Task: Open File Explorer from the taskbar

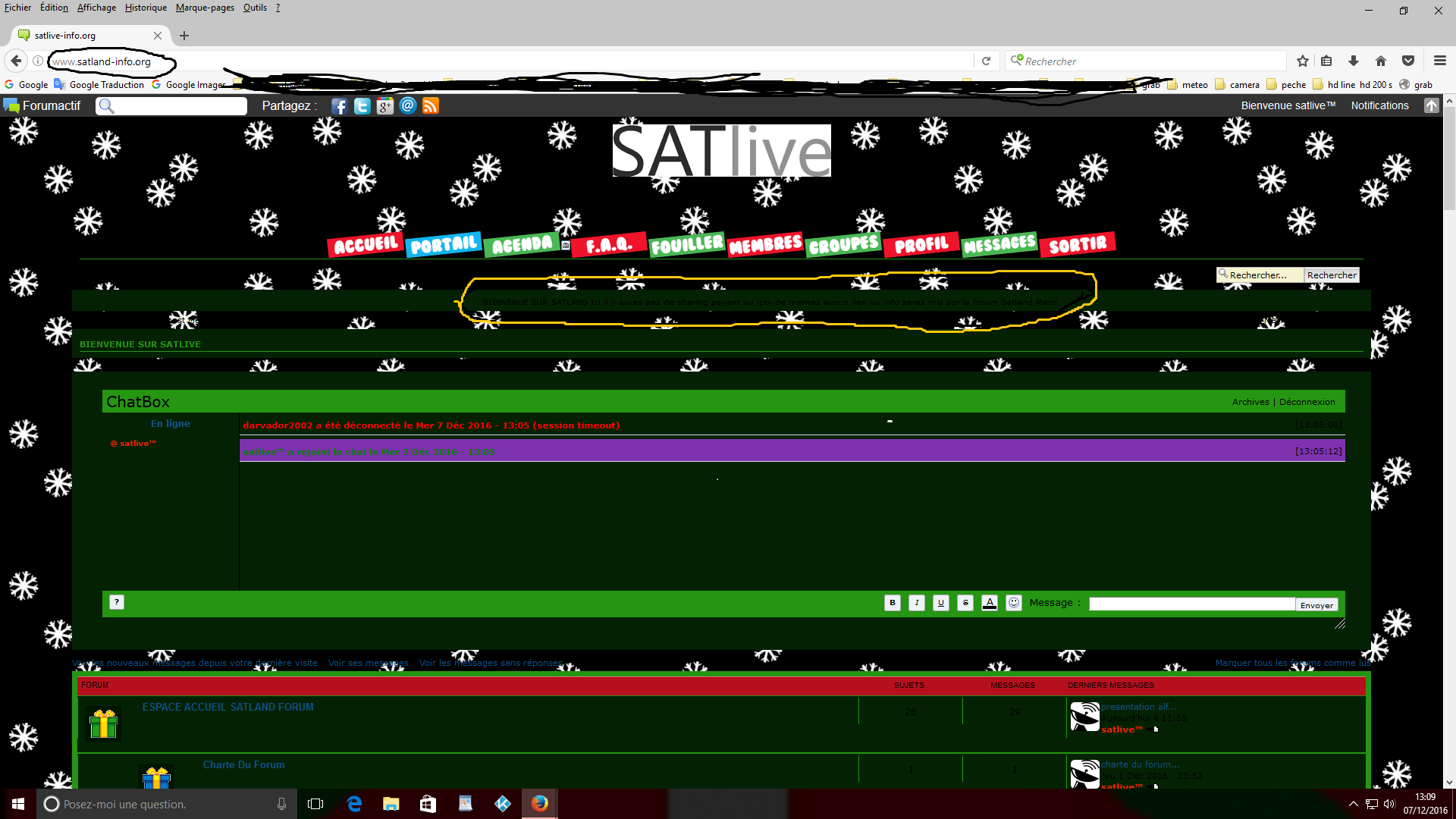Action: point(391,804)
